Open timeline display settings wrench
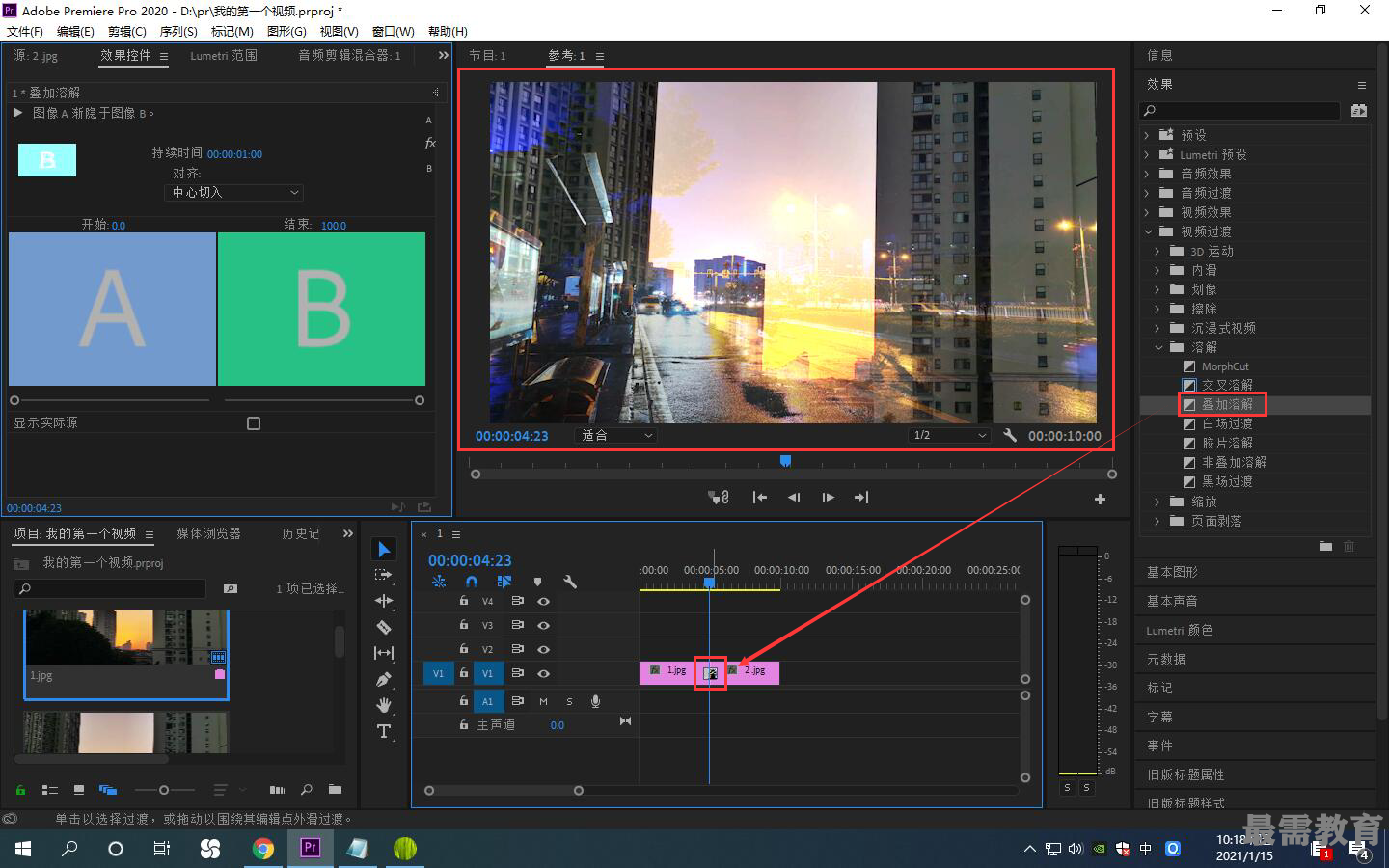This screenshot has width=1389, height=868. 570,582
